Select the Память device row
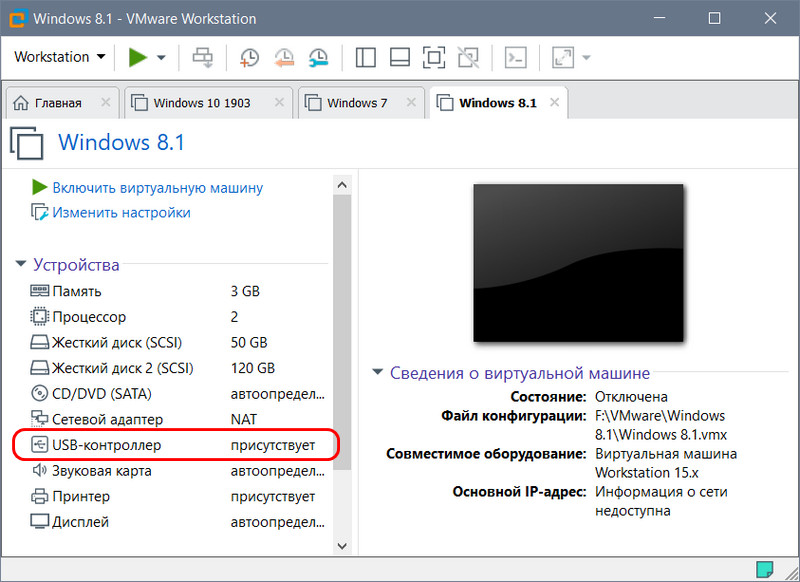Viewport: 800px width, 582px height. coord(178,291)
